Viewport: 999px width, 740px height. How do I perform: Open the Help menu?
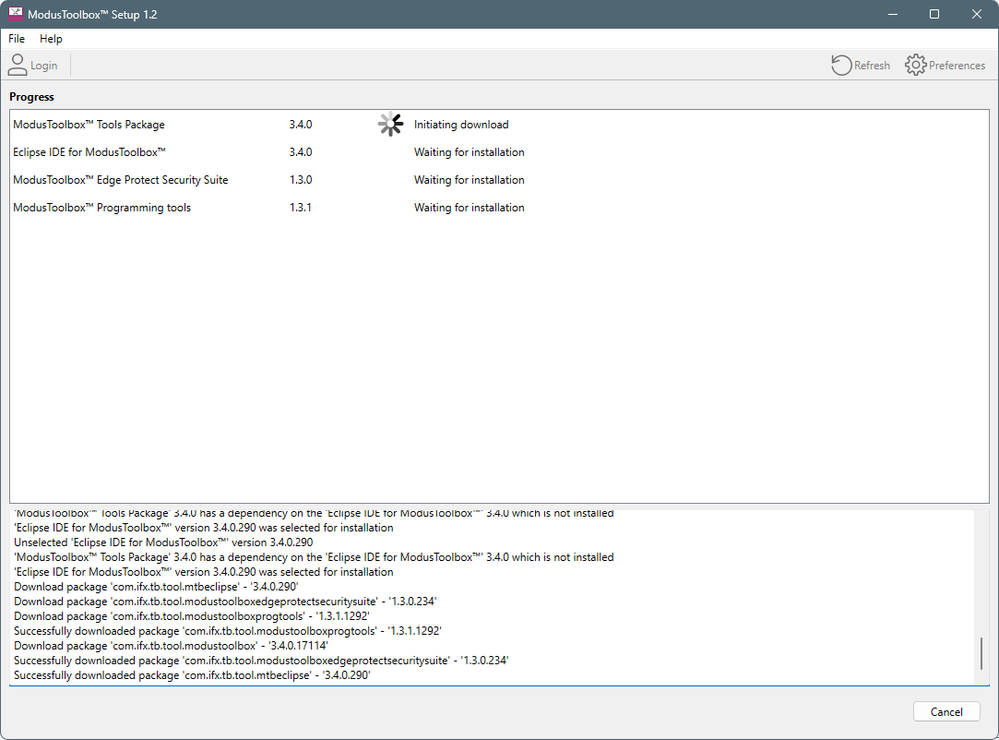pos(50,38)
